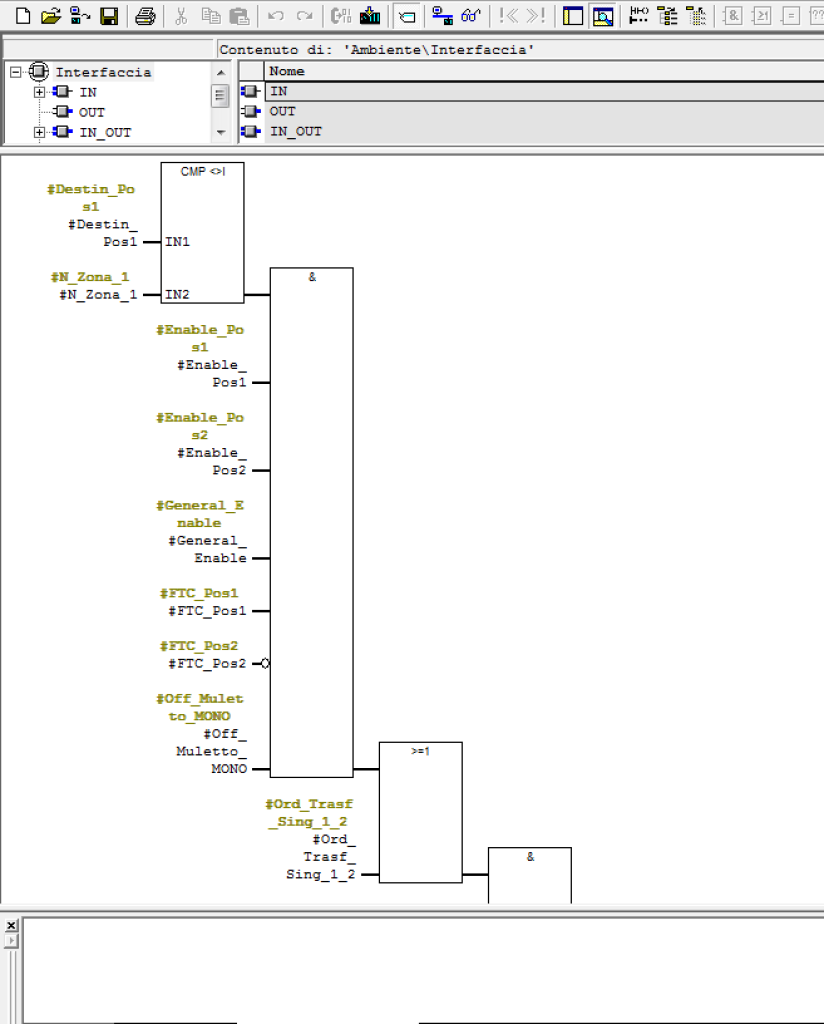
Task: Select the >=1 OR box
Action: [x=420, y=812]
